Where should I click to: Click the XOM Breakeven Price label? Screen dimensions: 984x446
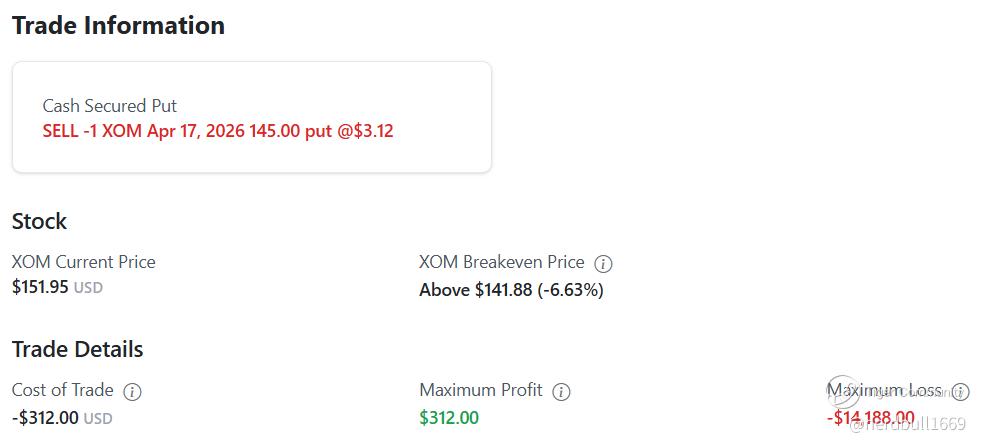(501, 262)
